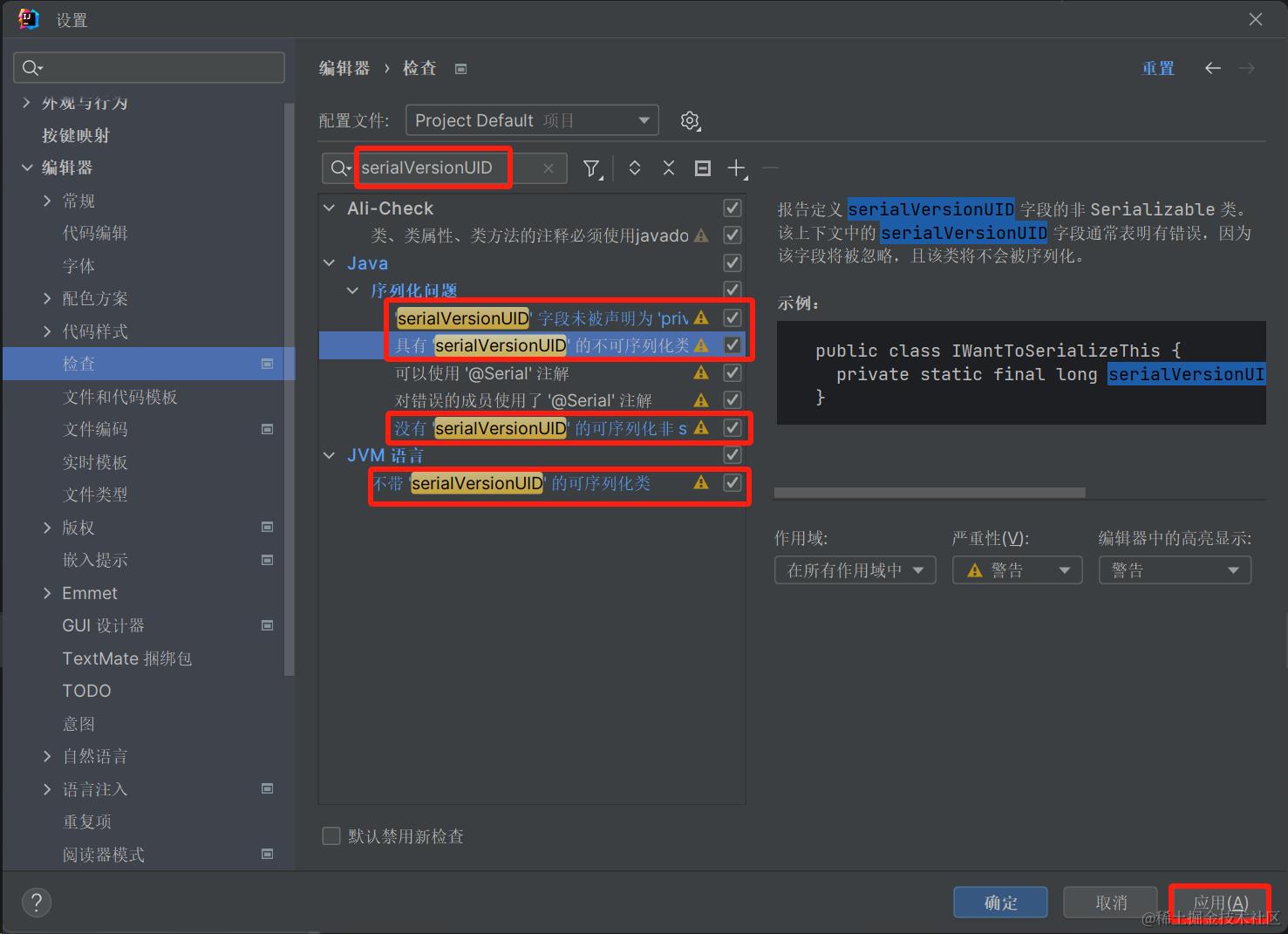Click the back arrow in header
Screen dimensions: 1288x934
(x=1212, y=68)
